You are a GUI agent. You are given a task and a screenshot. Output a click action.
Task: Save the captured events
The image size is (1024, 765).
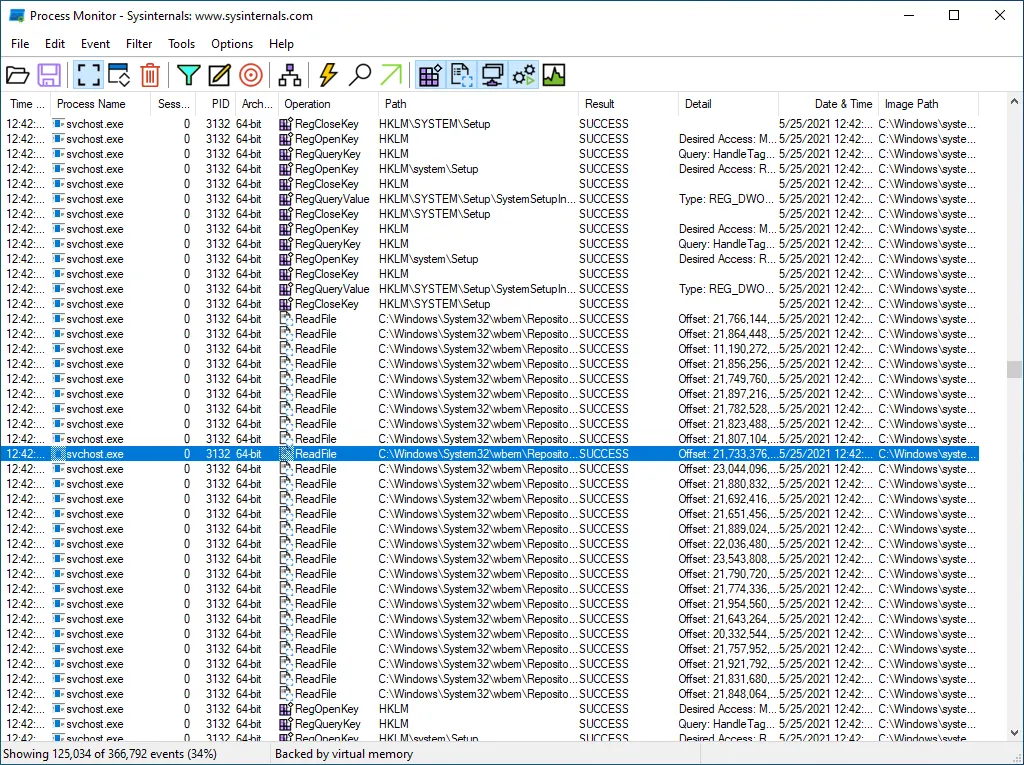pos(50,74)
